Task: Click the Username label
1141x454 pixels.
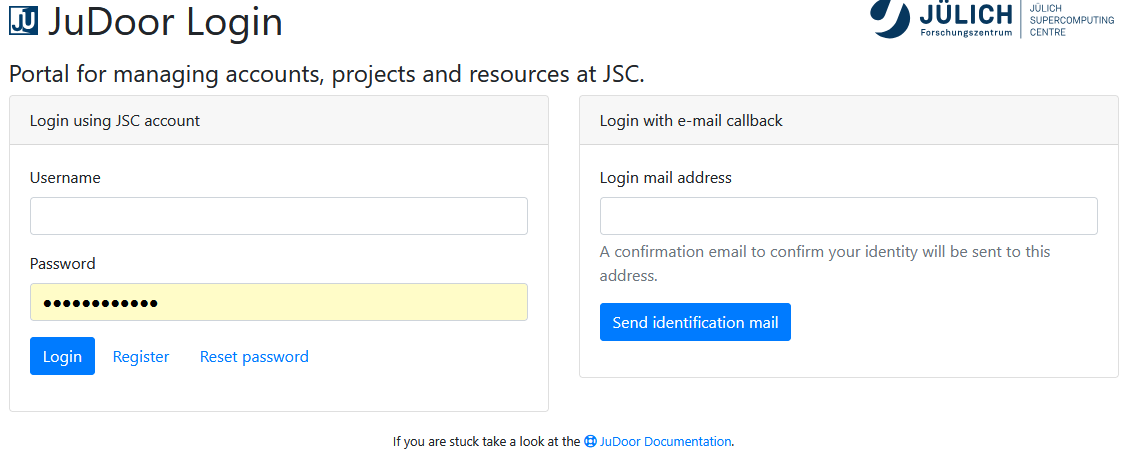Action: [65, 178]
